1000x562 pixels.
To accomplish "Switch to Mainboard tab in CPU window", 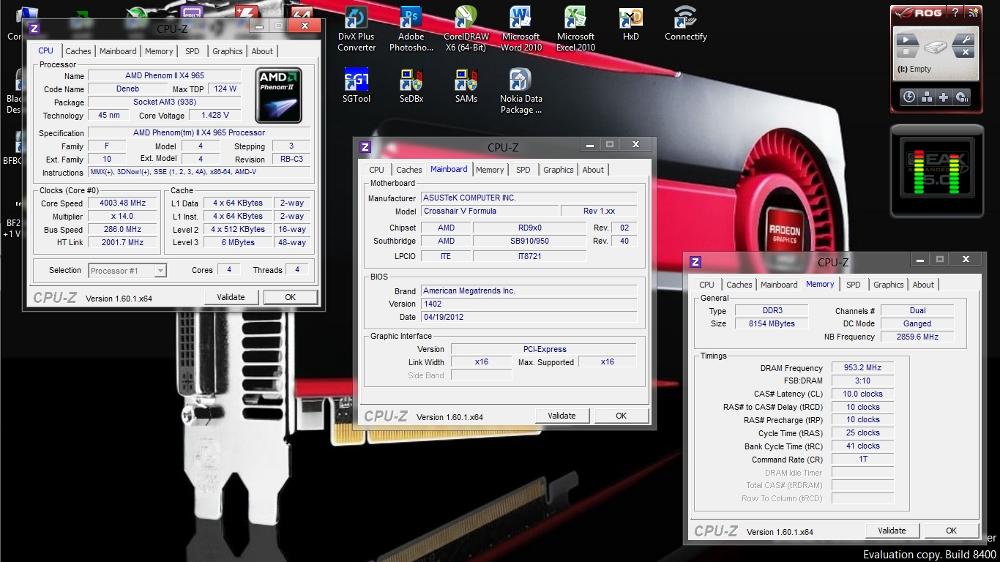I will click(117, 51).
